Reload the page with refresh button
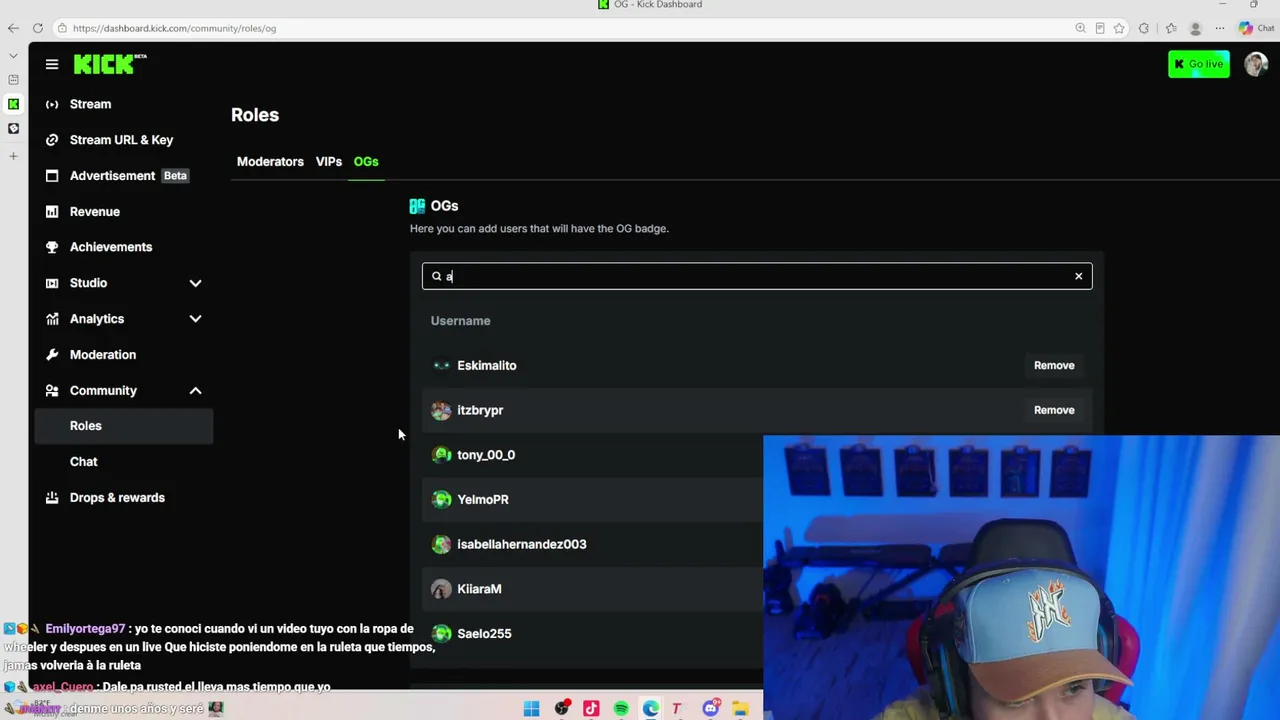This screenshot has height=720, width=1280. pyautogui.click(x=38, y=28)
